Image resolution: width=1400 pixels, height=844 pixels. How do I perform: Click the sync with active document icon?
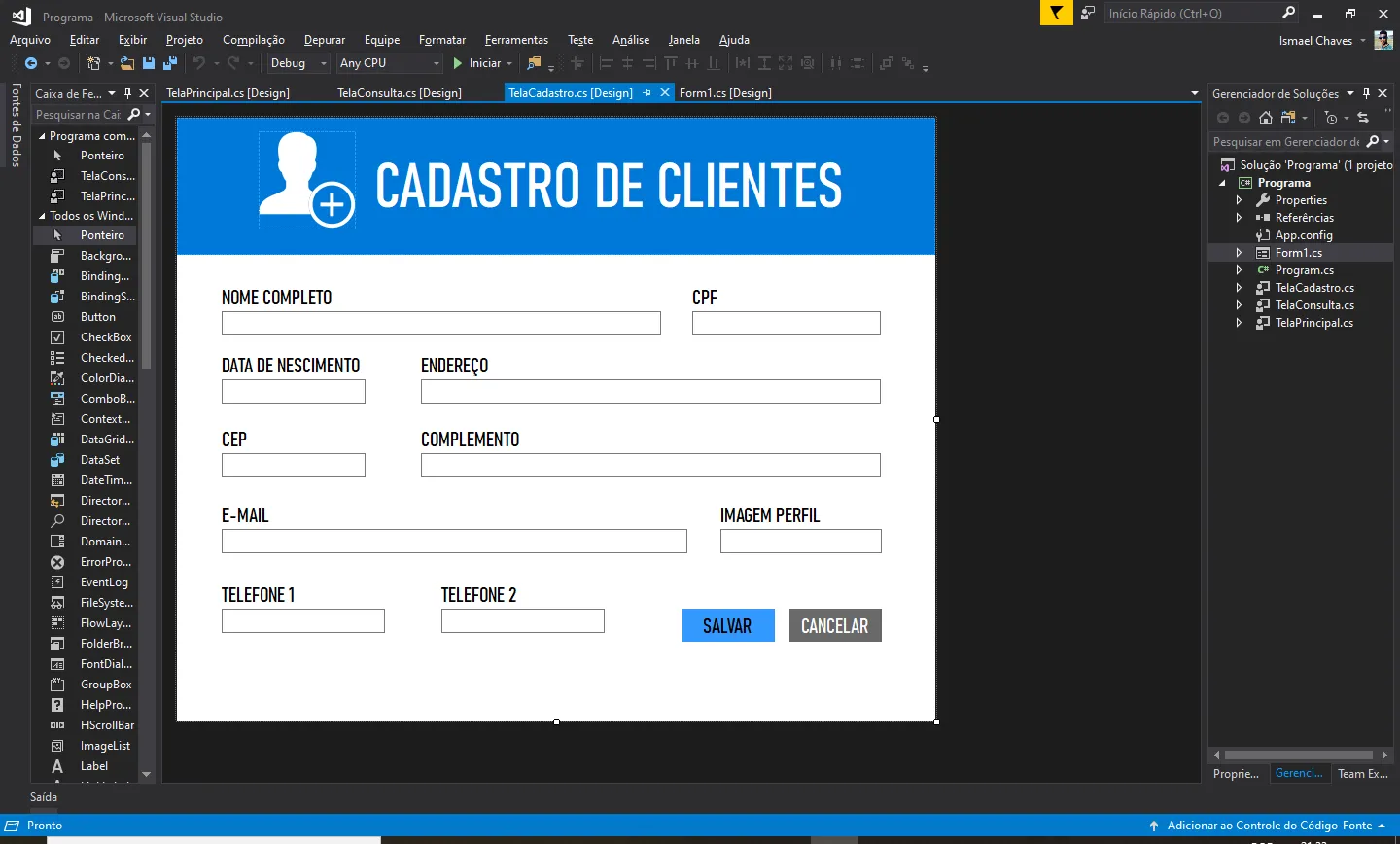pyautogui.click(x=1363, y=118)
